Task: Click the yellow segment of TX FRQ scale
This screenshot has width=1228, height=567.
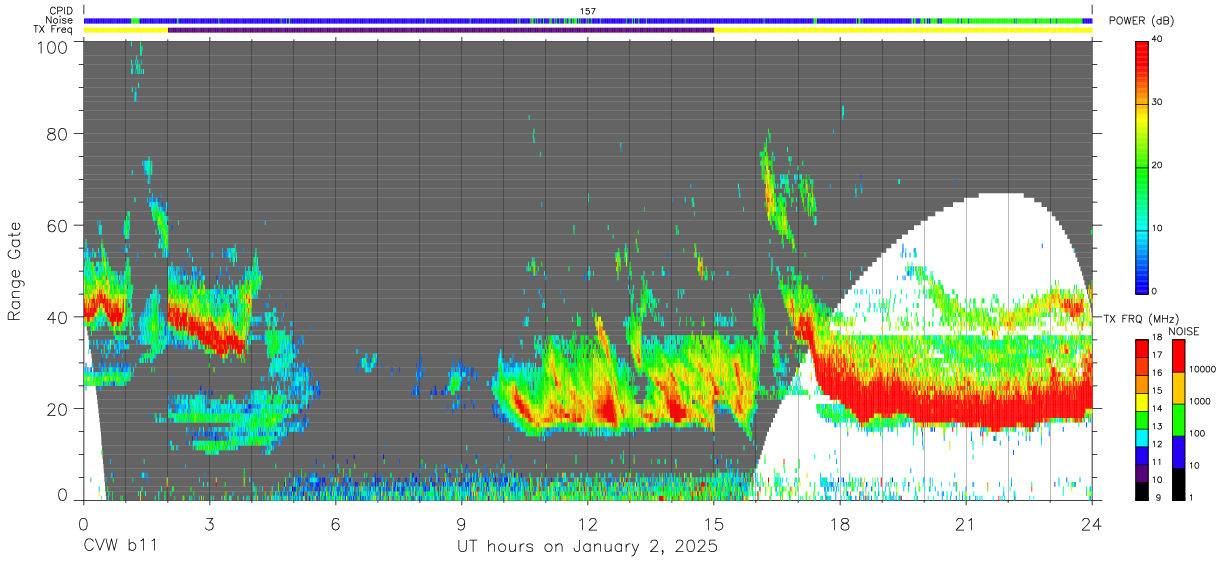Action: coord(1143,400)
